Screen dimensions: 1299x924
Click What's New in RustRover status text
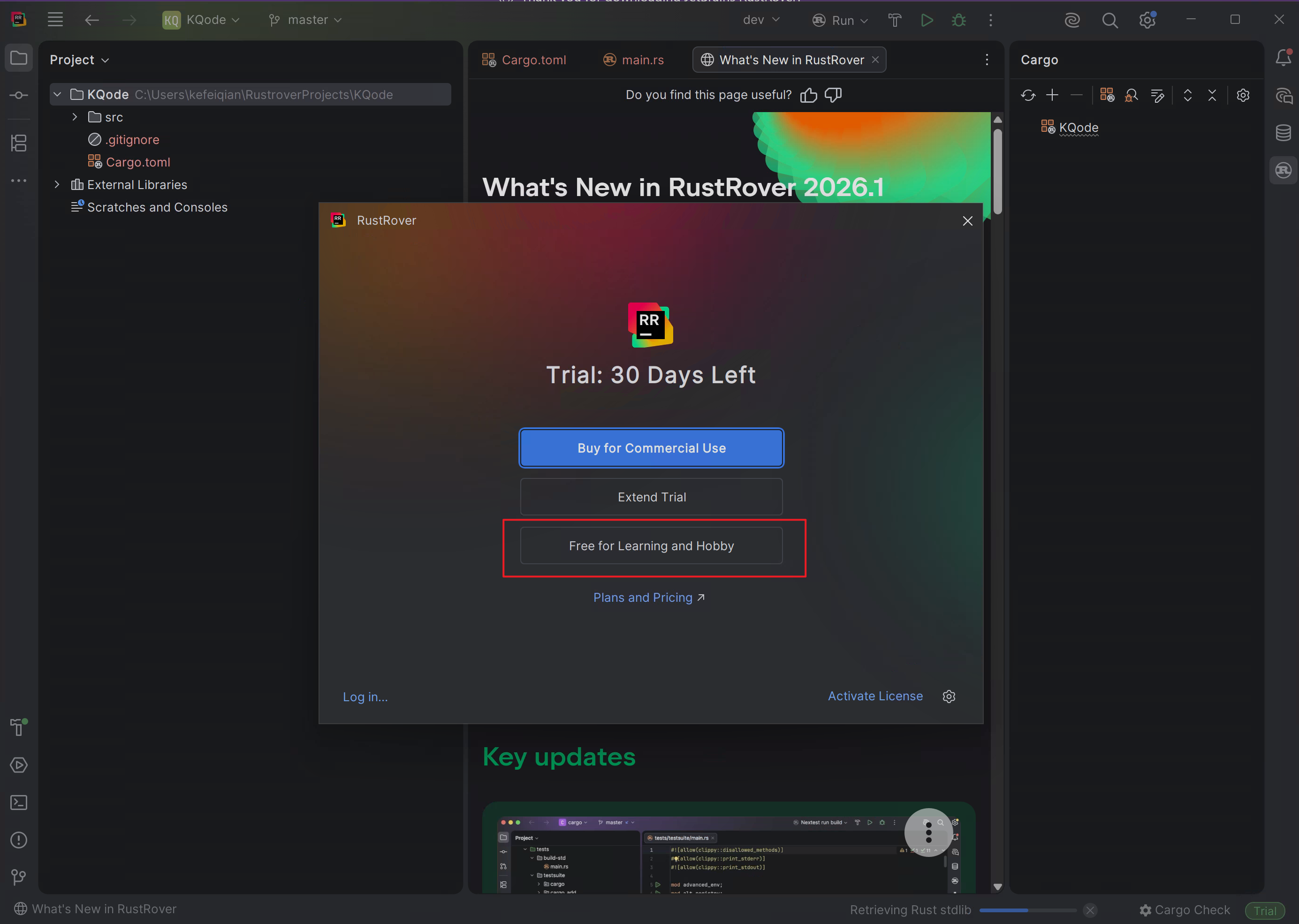click(x=104, y=909)
